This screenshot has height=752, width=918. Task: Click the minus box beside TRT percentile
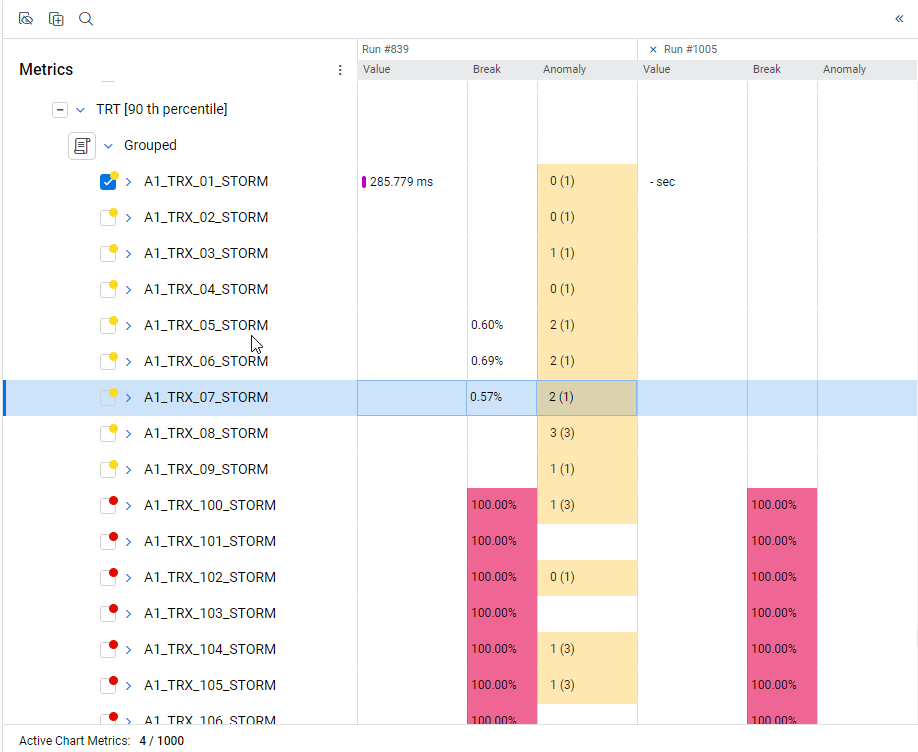[x=60, y=109]
